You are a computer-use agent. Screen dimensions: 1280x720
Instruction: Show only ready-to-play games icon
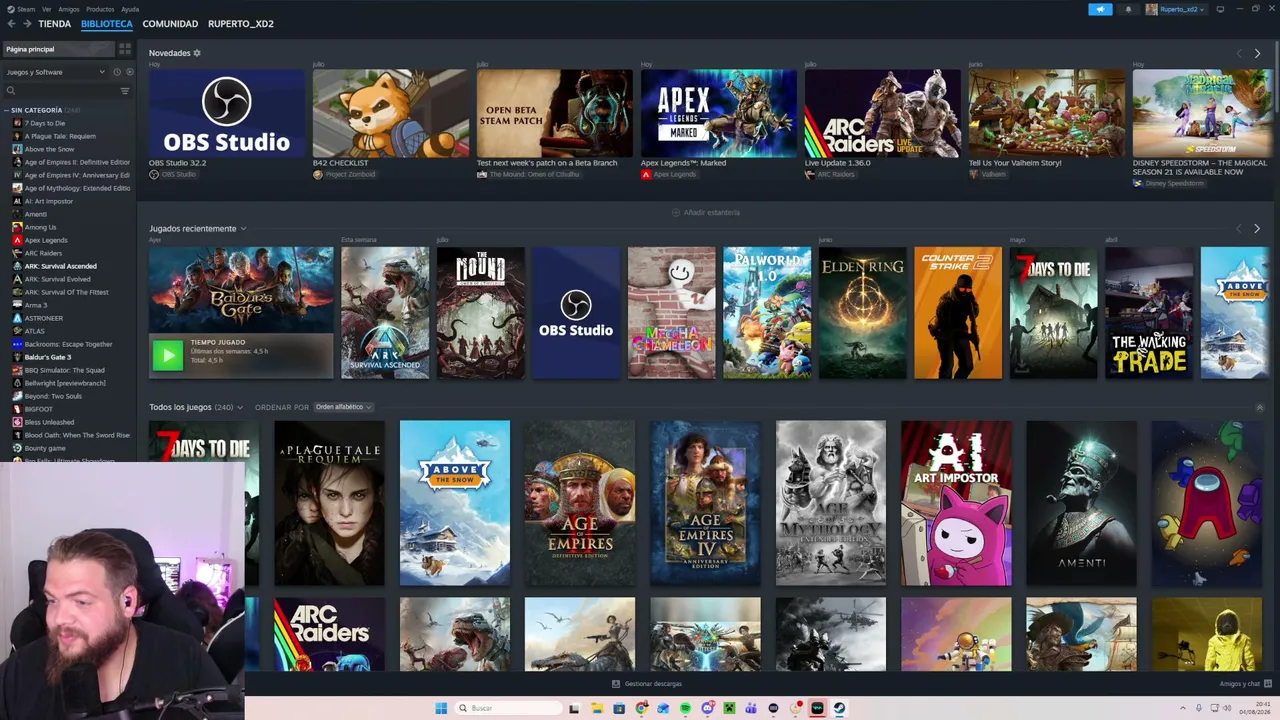pos(128,72)
